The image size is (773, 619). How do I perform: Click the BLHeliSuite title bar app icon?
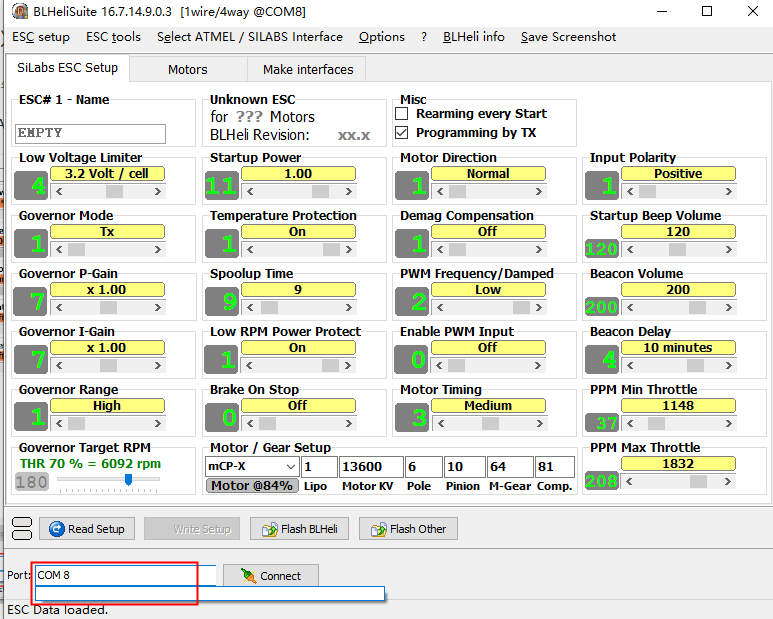(20, 11)
